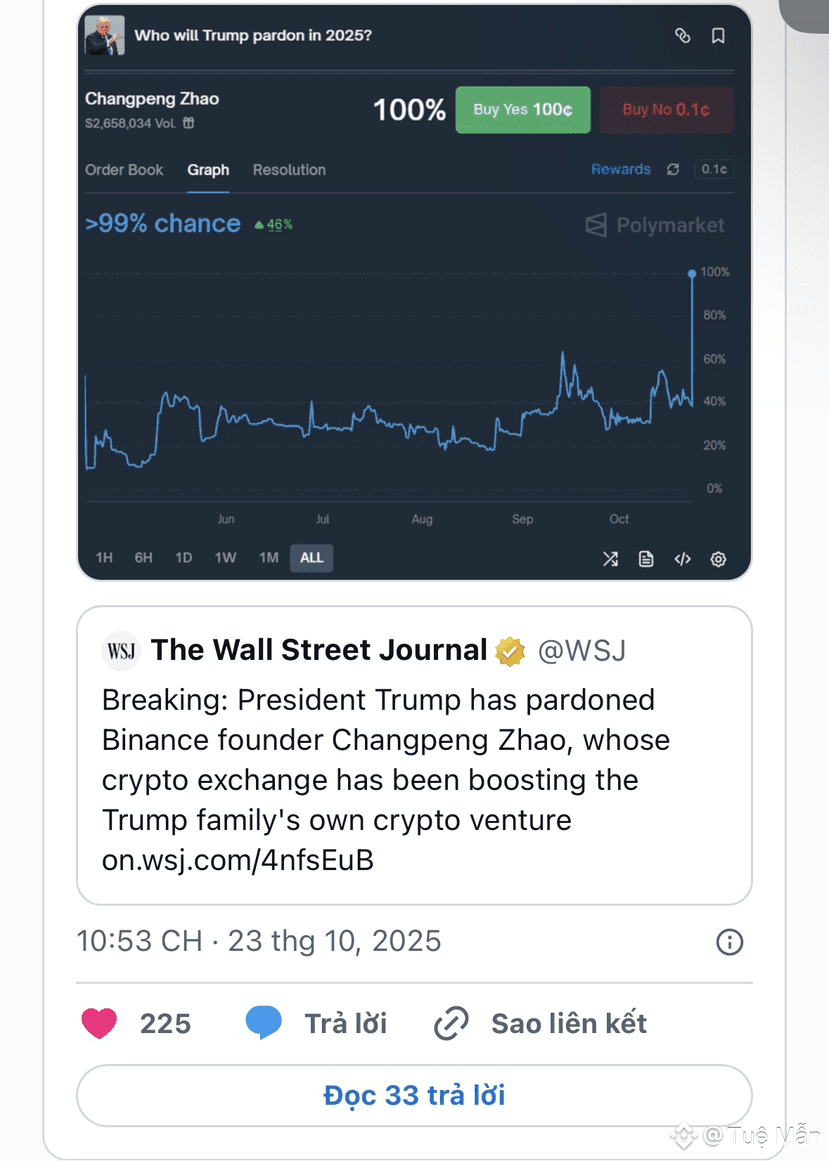Open the Rewards link
This screenshot has height=1161, width=829.
pos(621,170)
